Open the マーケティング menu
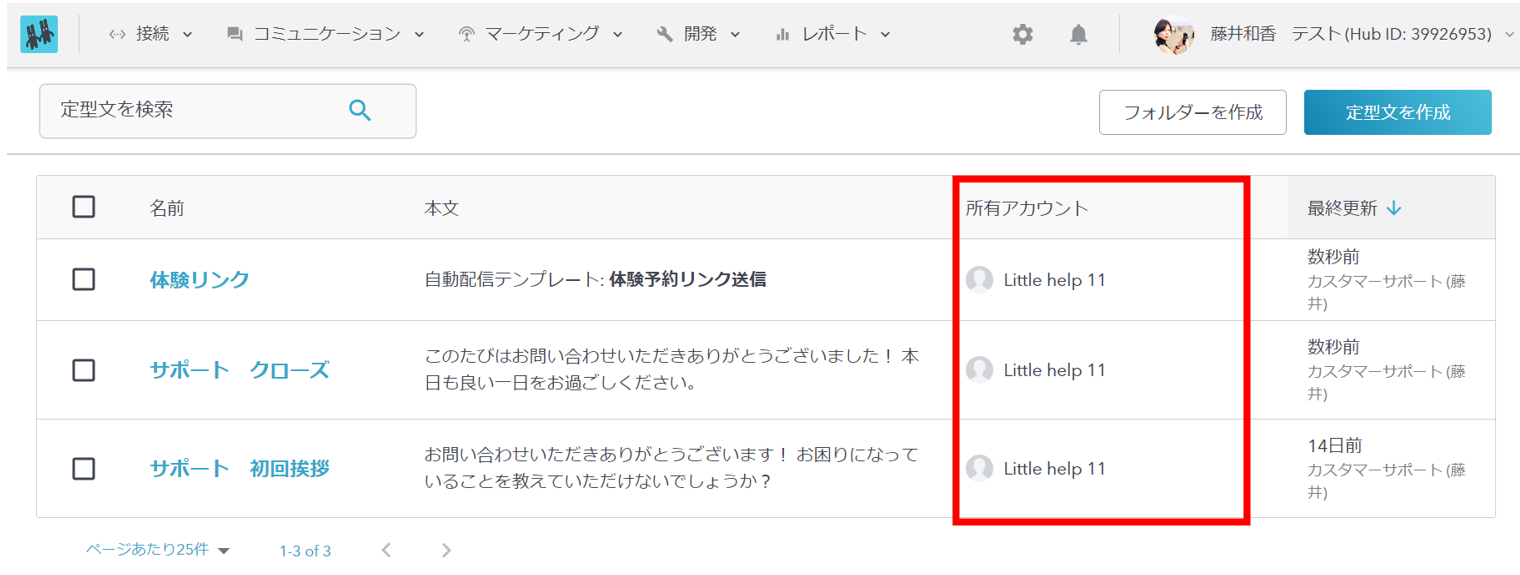This screenshot has height=575, width=1520. point(540,34)
